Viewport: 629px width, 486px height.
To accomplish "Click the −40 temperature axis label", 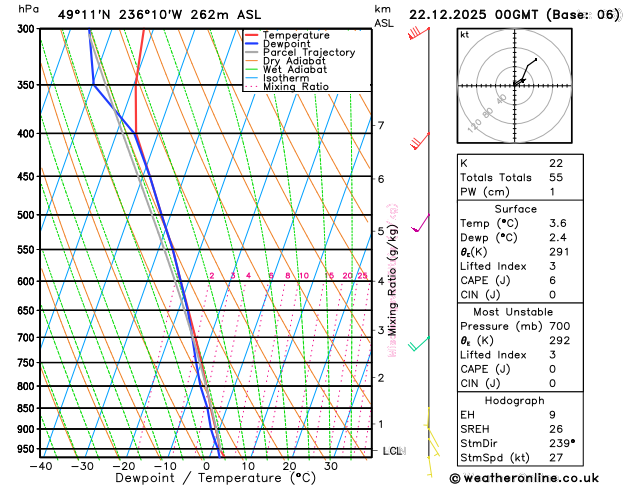I will click(x=41, y=466).
